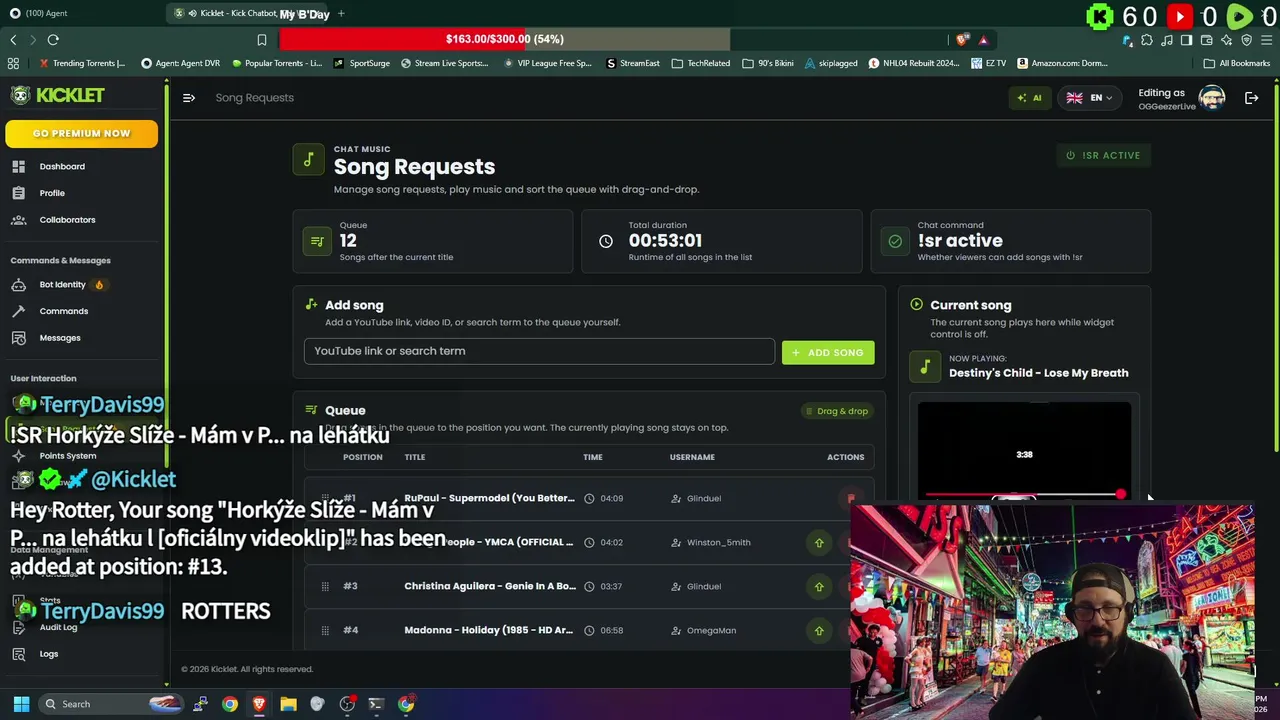Open File Explorer from the taskbar
The image size is (1280, 720).
(x=288, y=704)
